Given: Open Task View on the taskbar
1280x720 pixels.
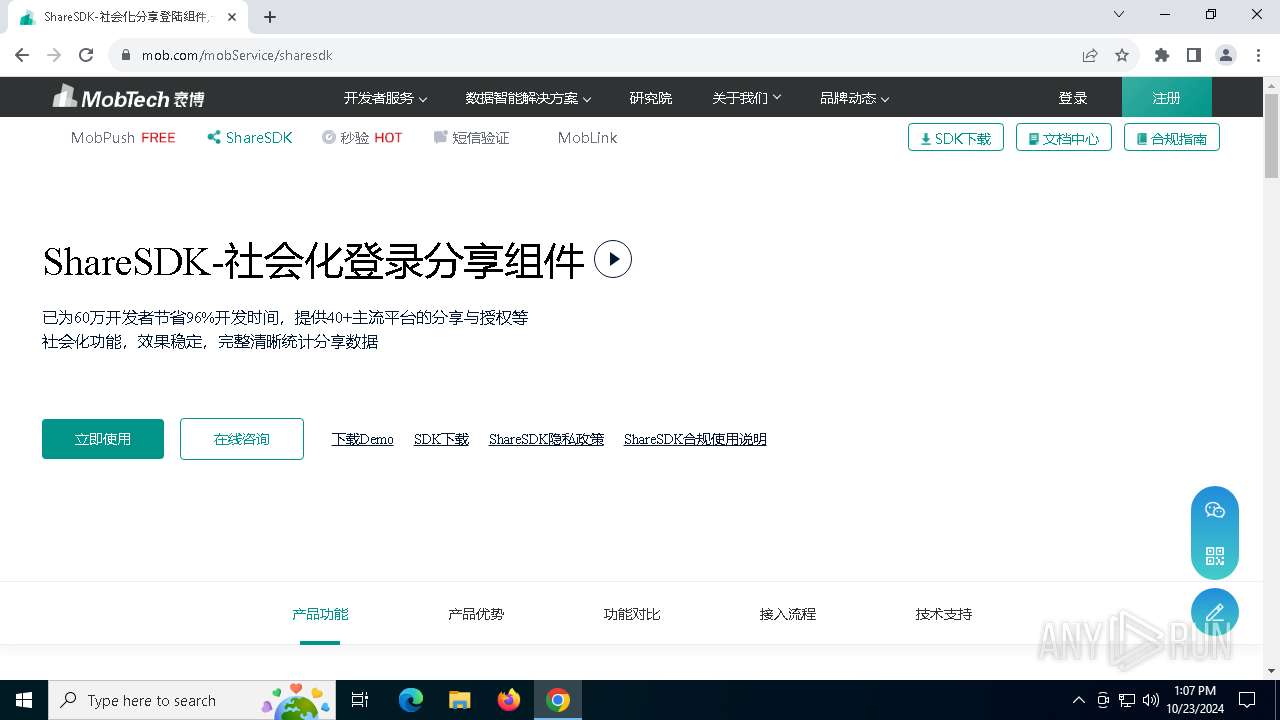Looking at the screenshot, I should (x=360, y=700).
